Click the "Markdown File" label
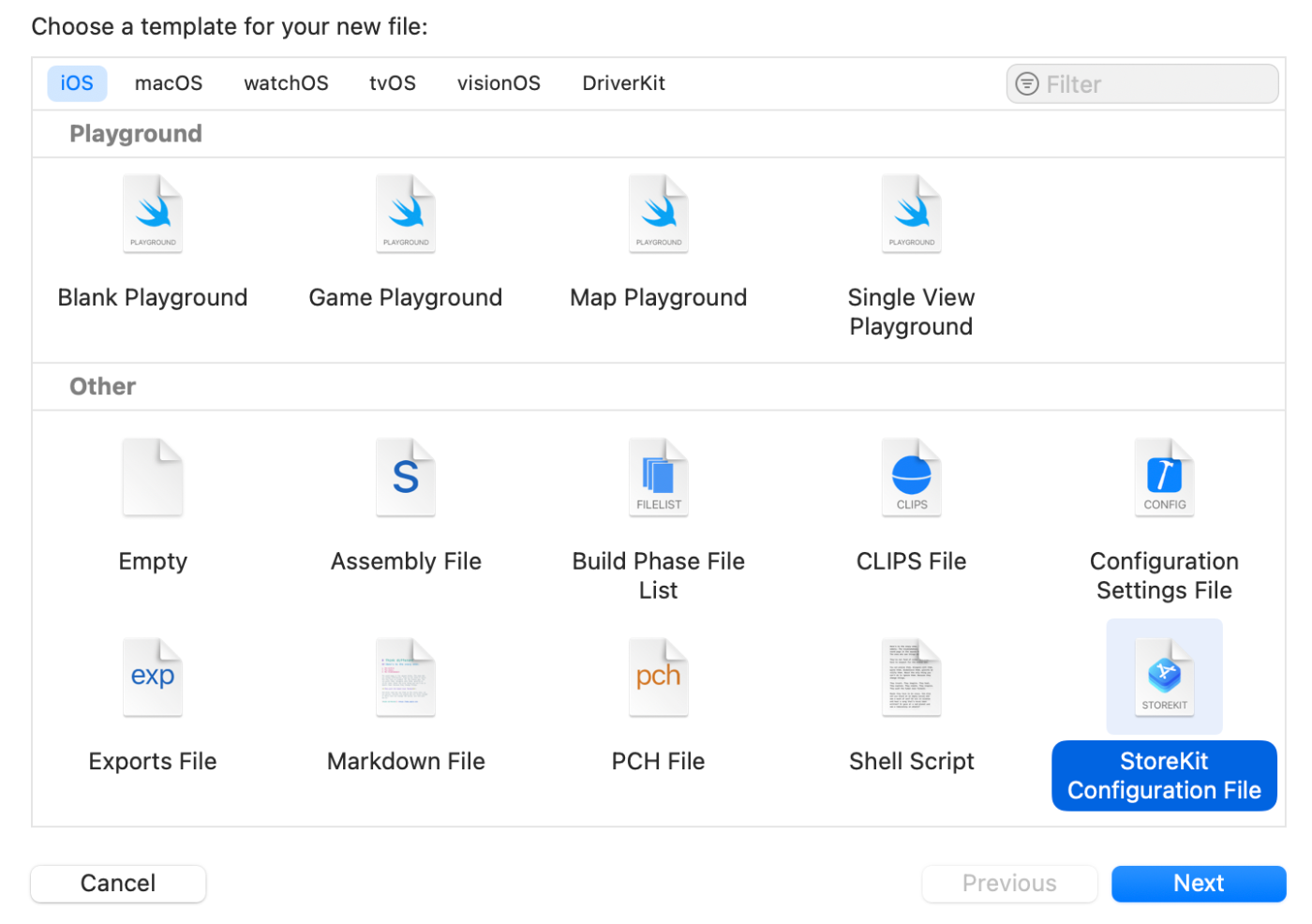 click(406, 762)
